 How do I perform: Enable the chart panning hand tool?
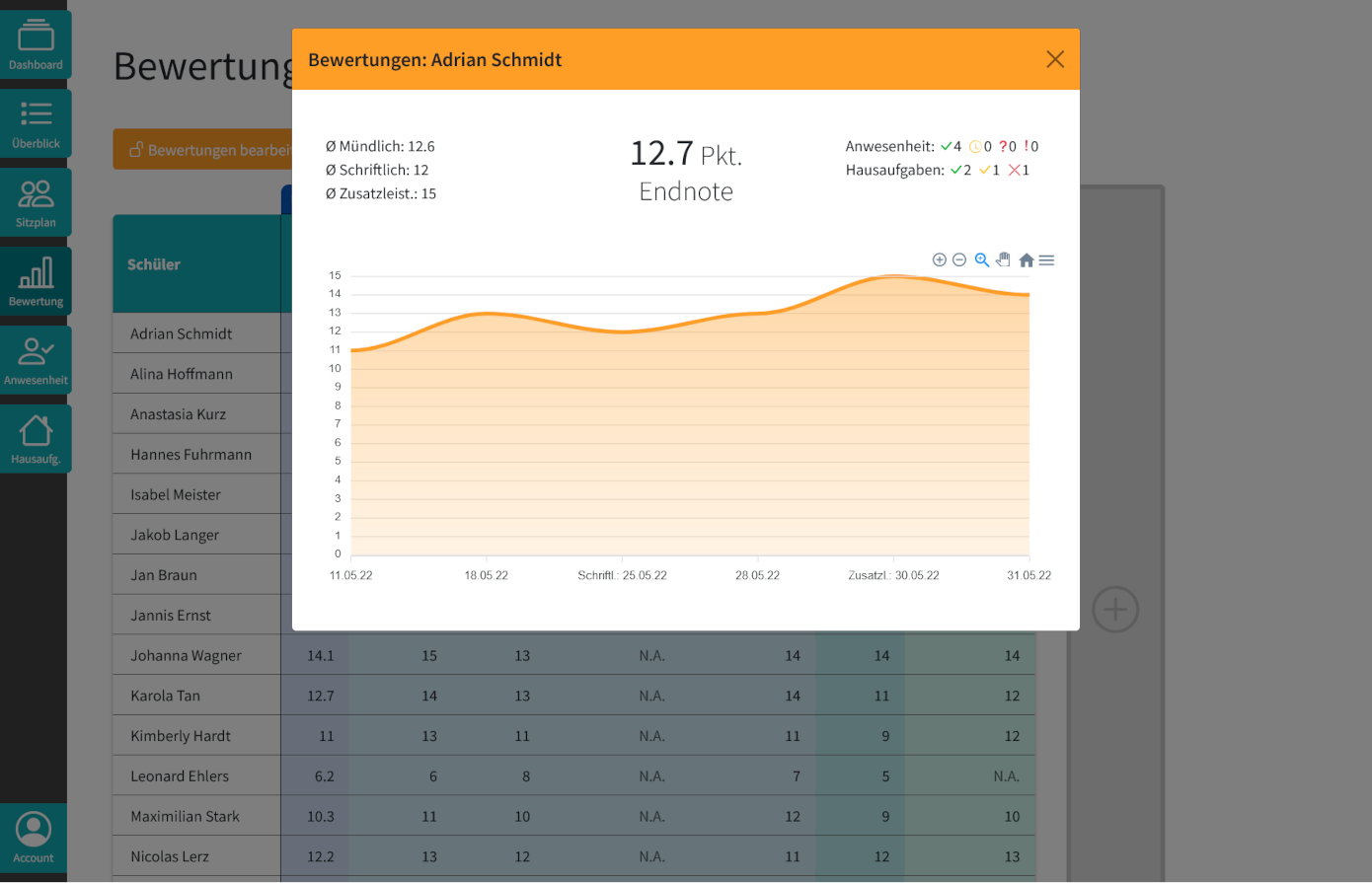click(1003, 260)
